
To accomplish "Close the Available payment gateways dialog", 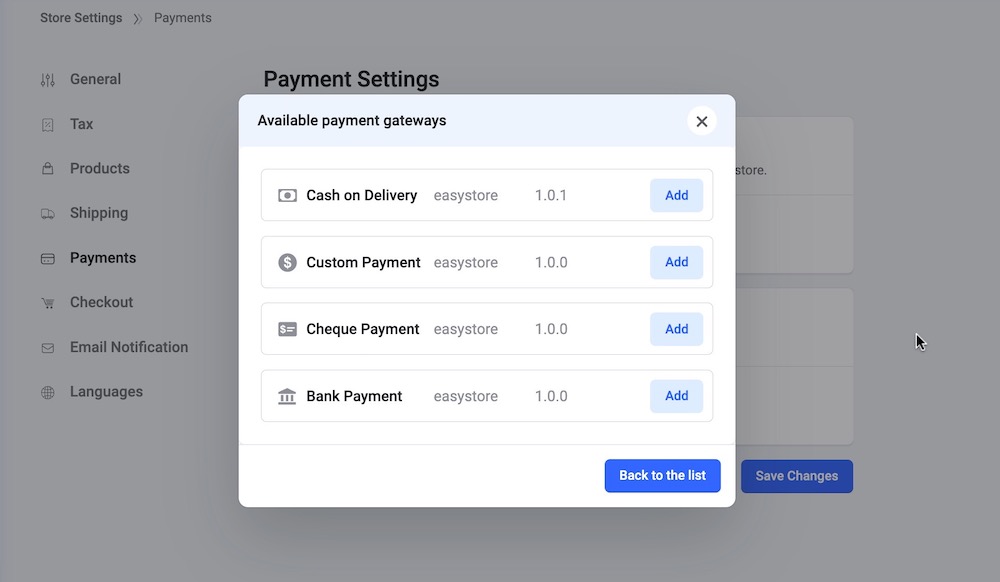I will coord(702,121).
